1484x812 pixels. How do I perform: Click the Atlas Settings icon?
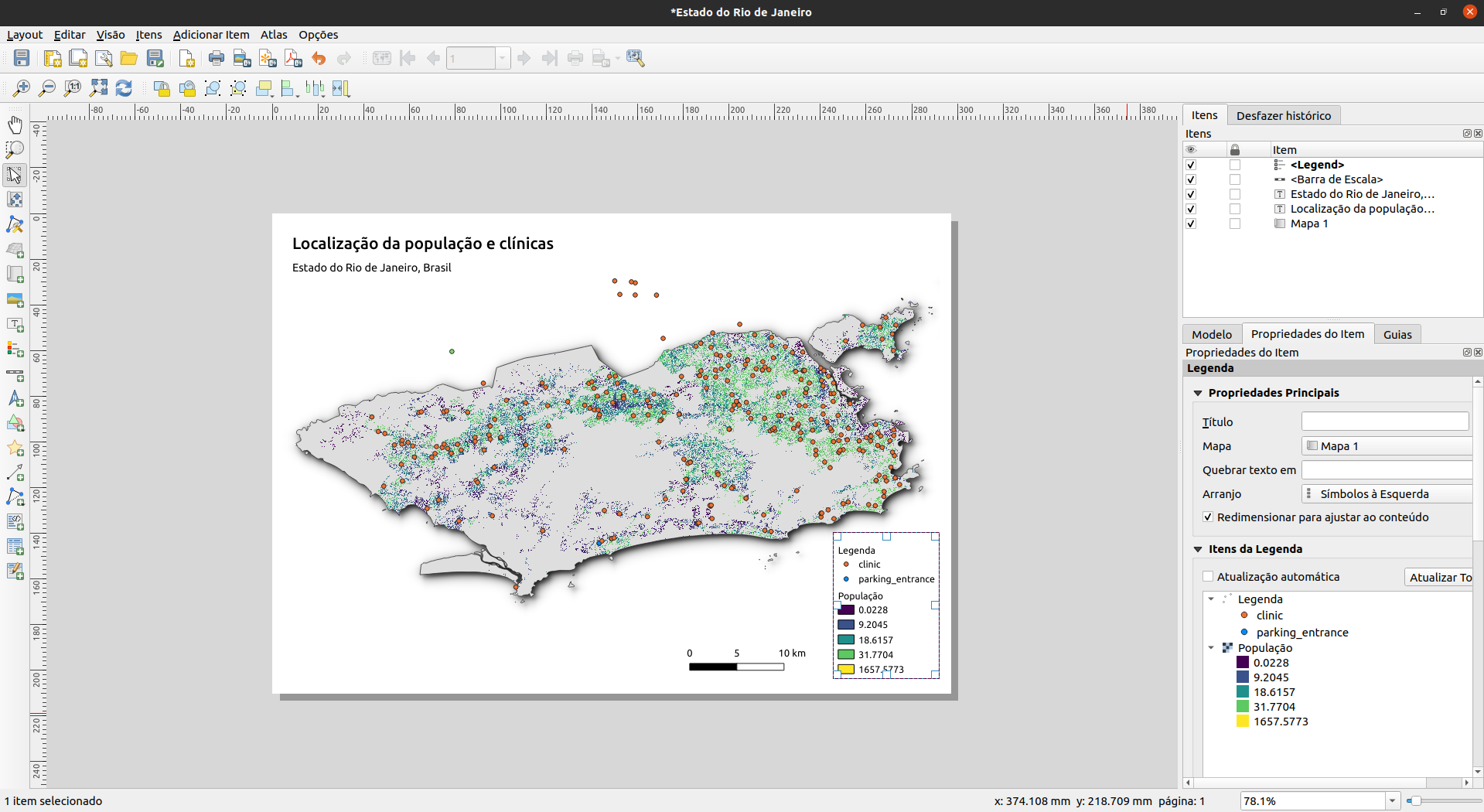tap(636, 58)
